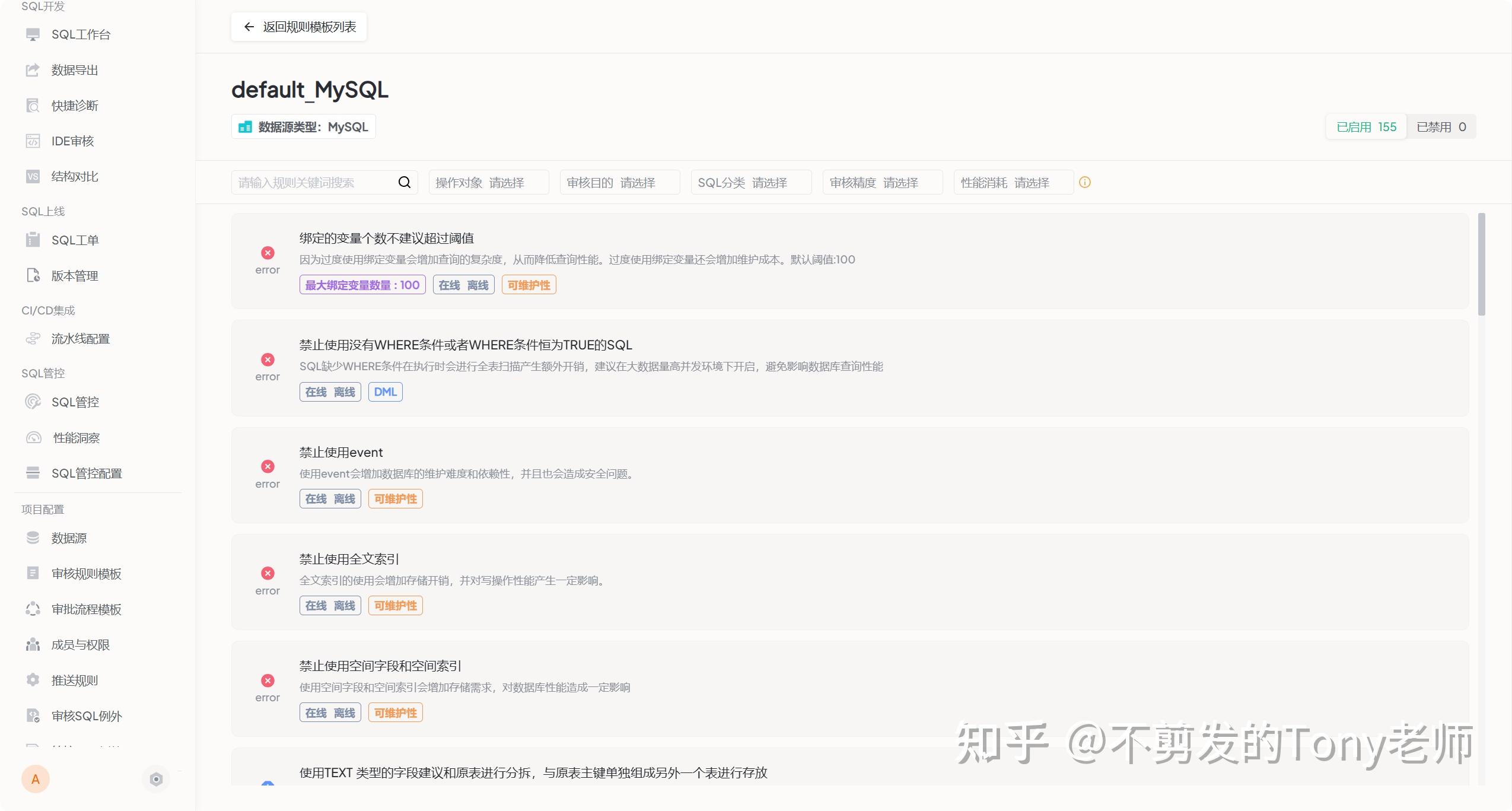Open the 审核精度 filter dropdown
Viewport: 1512px width, 811px height.
coord(881,182)
